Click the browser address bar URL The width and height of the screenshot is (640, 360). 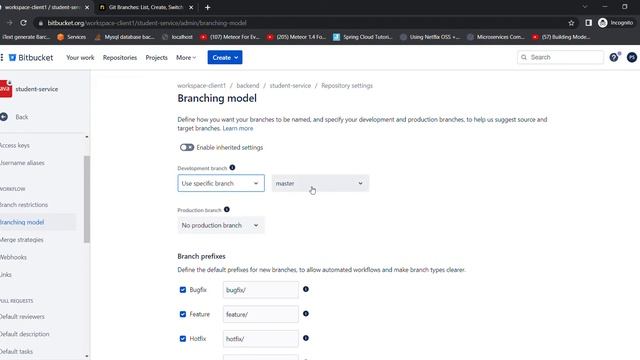point(147,23)
